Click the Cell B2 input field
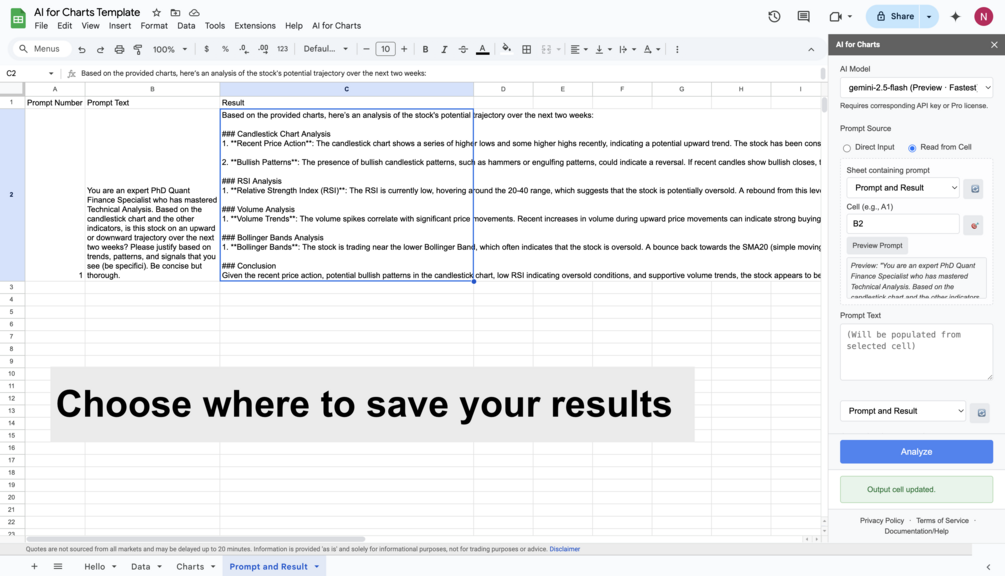The height and width of the screenshot is (576, 1005). 902,224
